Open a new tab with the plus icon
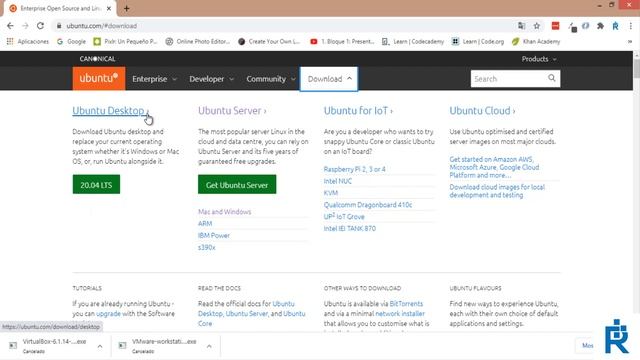 (127, 8)
